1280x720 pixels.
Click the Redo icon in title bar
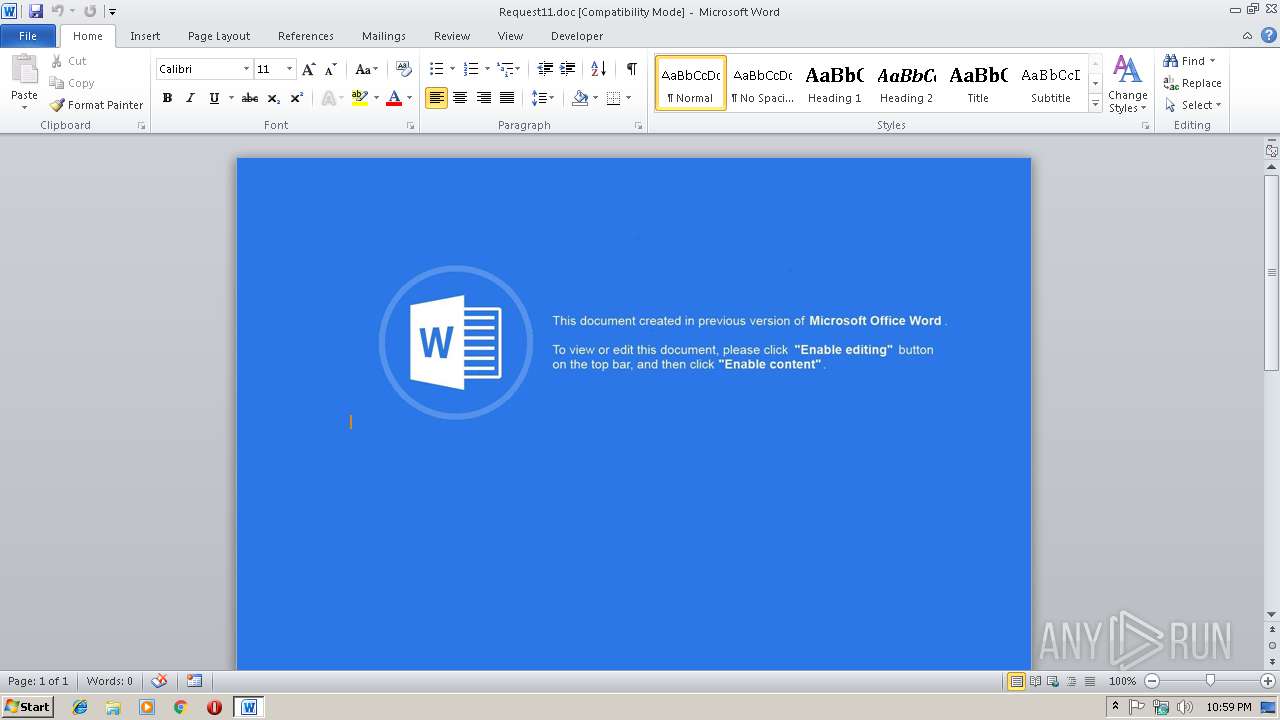(x=90, y=11)
